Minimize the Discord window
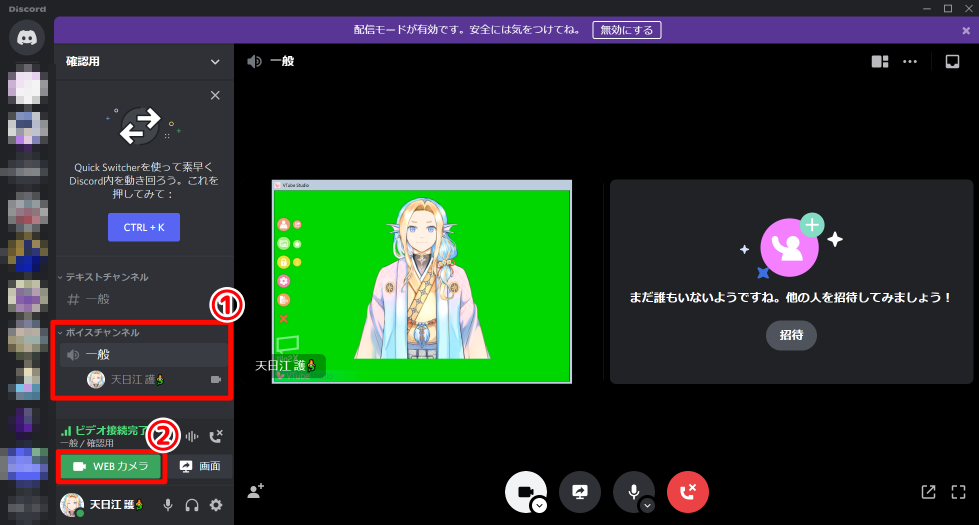Viewport: 979px width, 525px height. click(x=927, y=8)
